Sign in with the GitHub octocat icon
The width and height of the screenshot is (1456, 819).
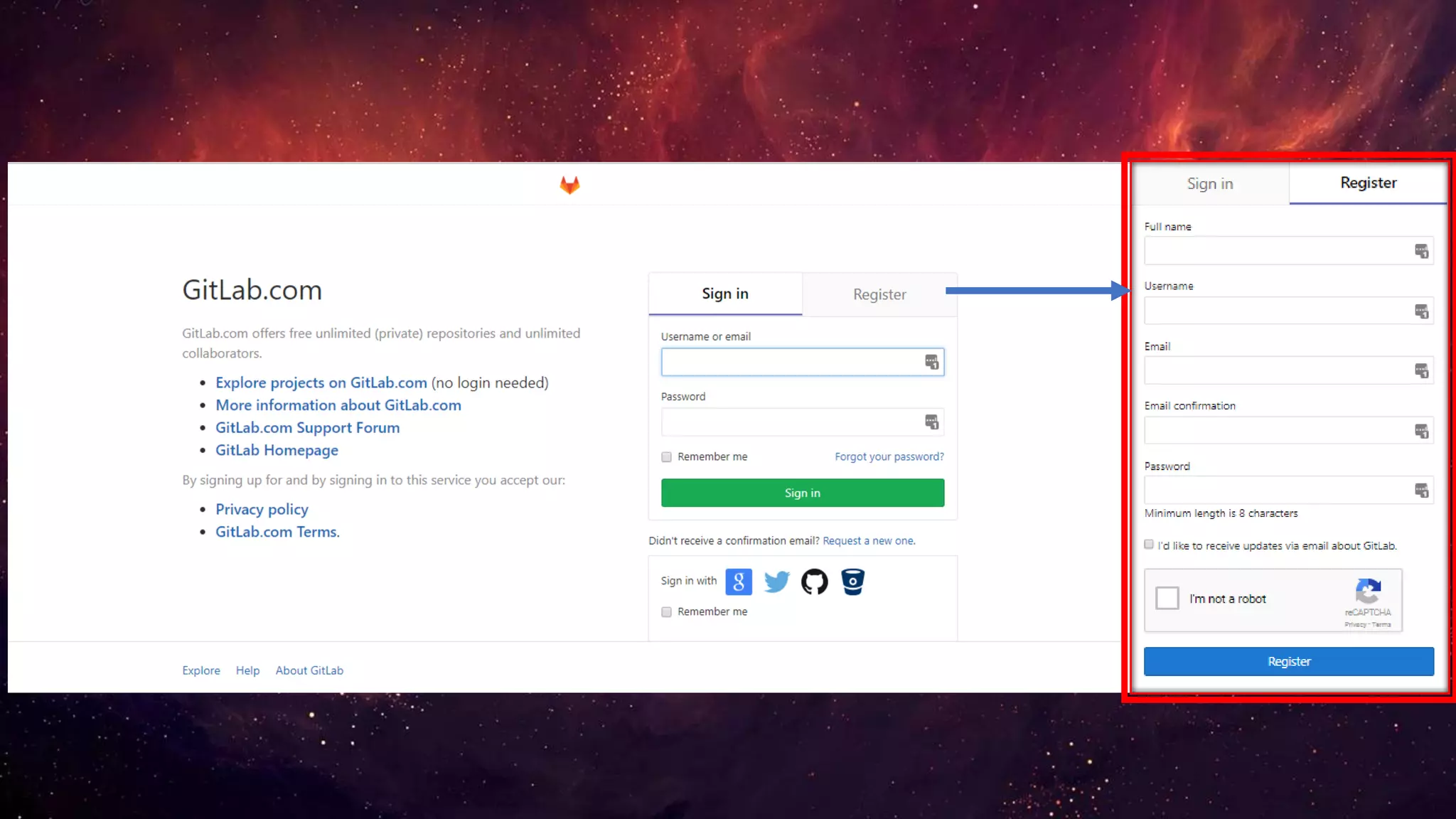coord(815,582)
